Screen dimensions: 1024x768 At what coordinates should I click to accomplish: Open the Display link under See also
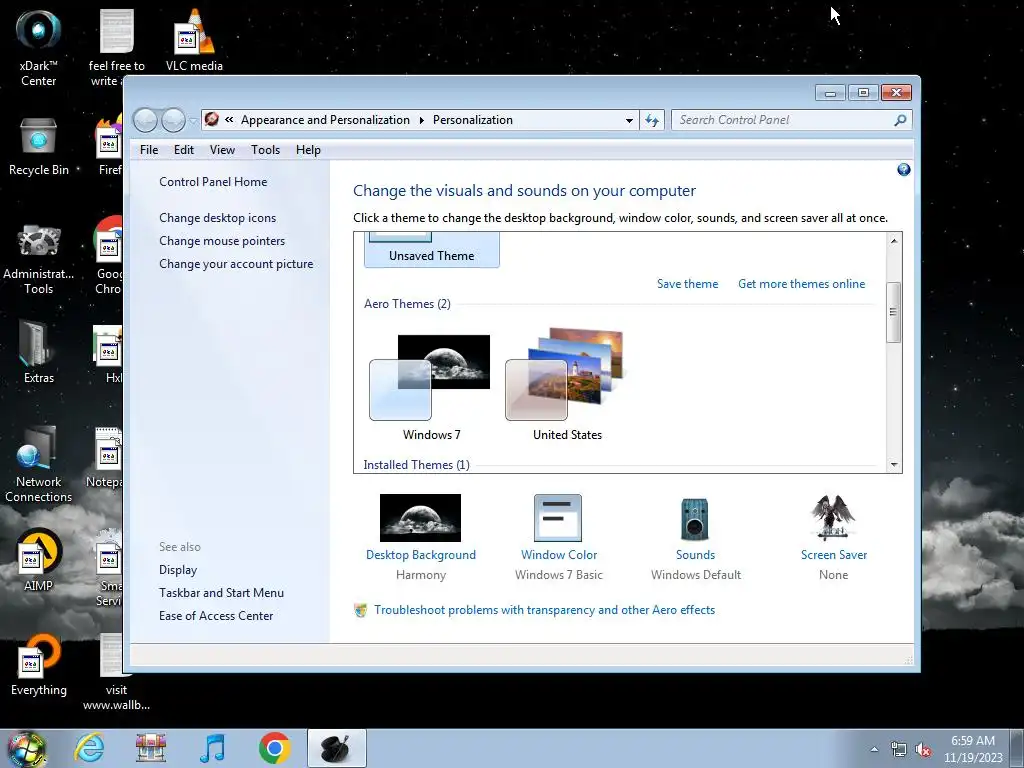(178, 569)
